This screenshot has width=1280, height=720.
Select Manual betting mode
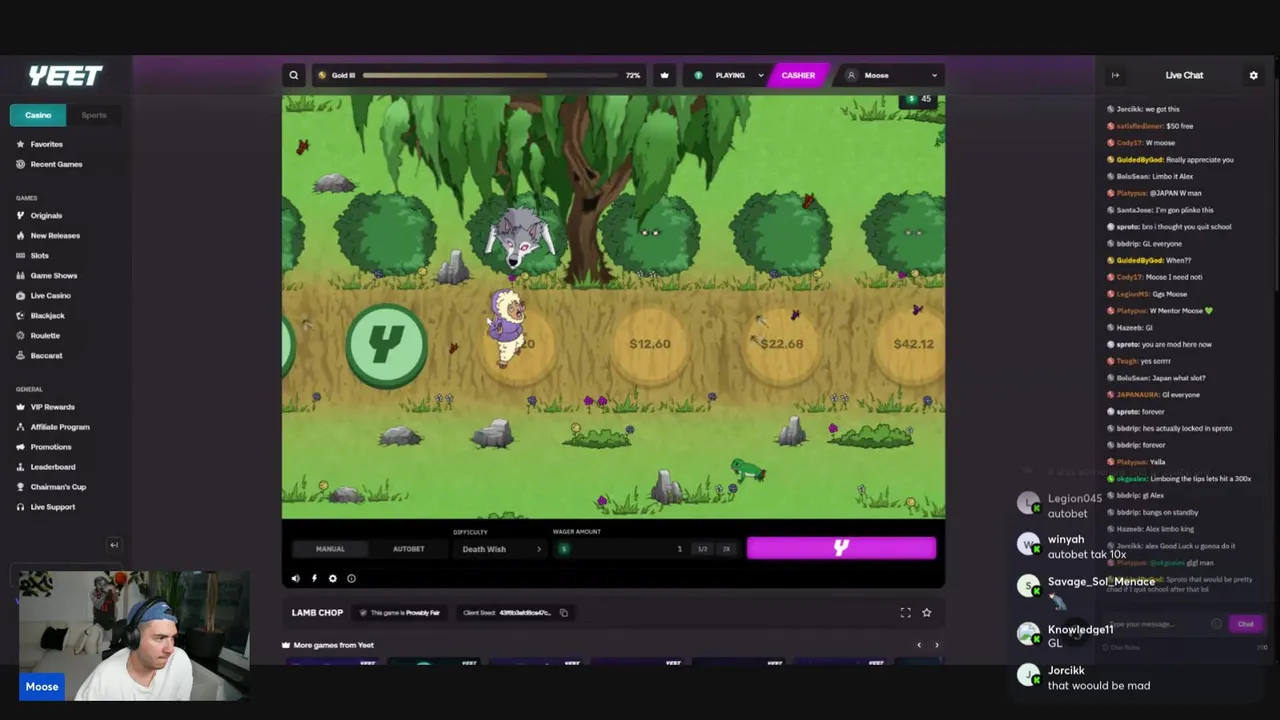330,549
